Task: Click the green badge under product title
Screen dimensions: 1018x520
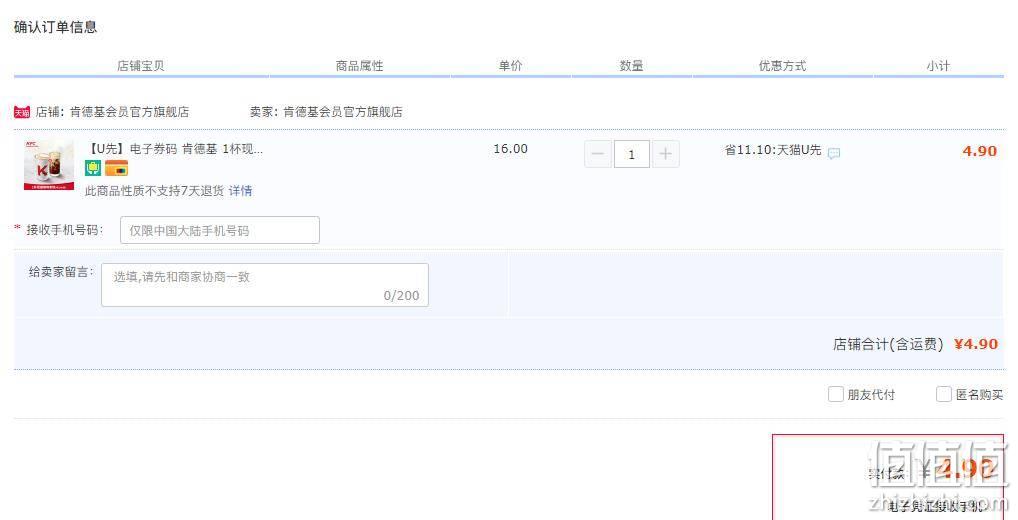Action: (x=93, y=169)
